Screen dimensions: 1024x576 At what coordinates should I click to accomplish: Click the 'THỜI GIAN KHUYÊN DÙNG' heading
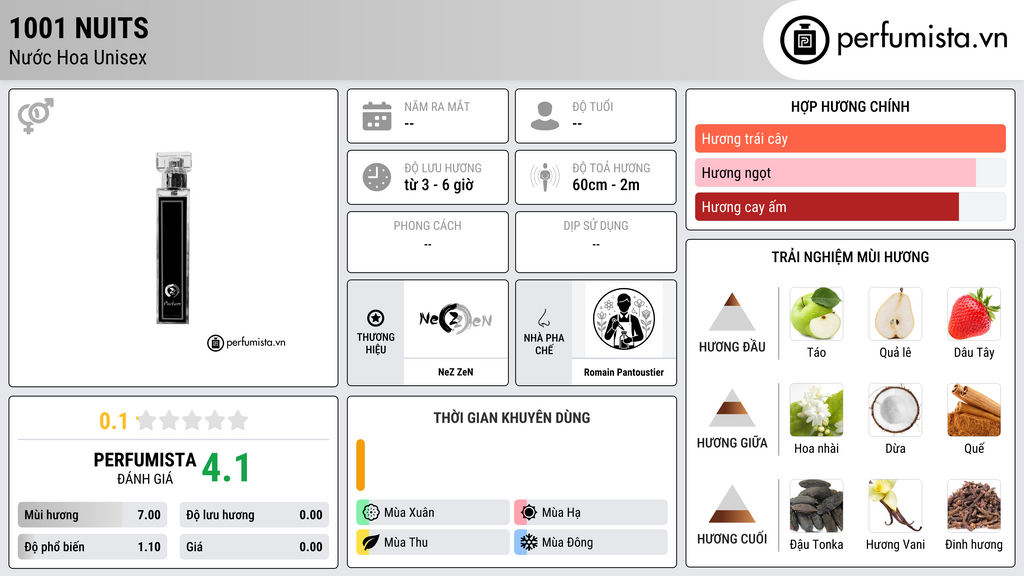(512, 418)
